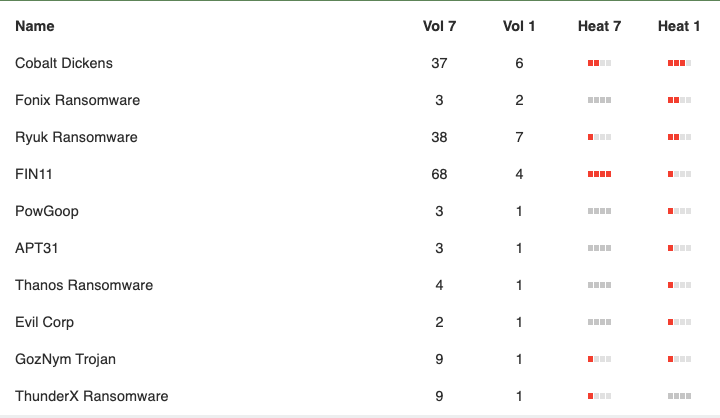720x418 pixels.
Task: Sort by the Vol 7 column header
Action: (x=439, y=26)
